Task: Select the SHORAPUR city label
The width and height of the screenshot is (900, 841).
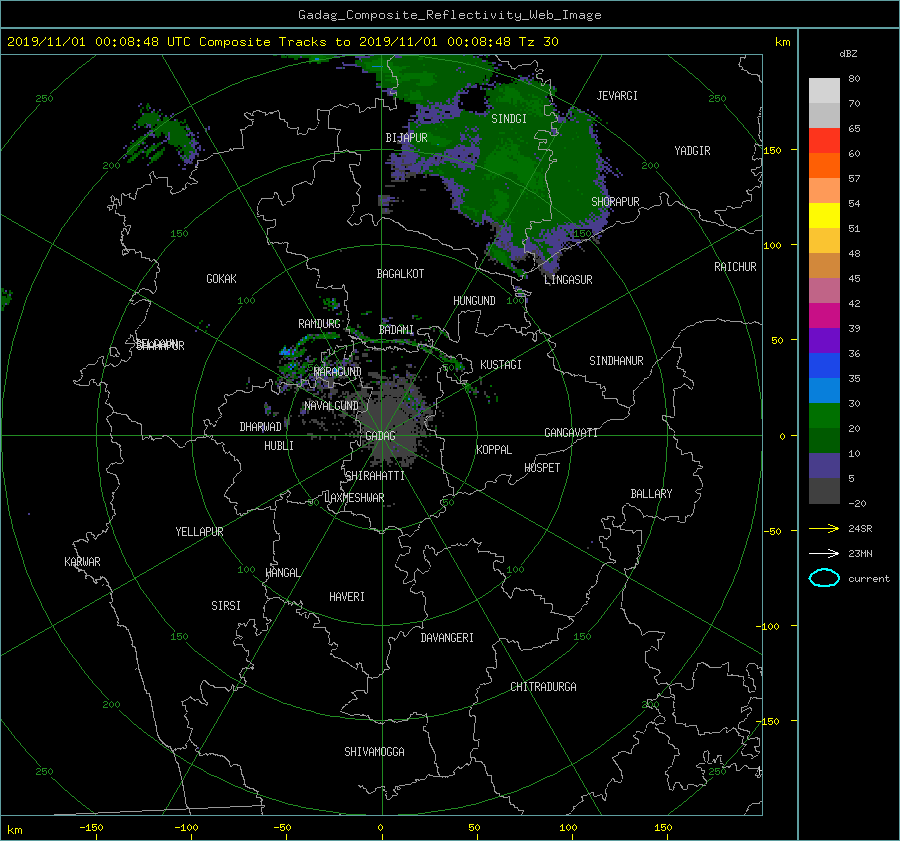Action: 615,202
